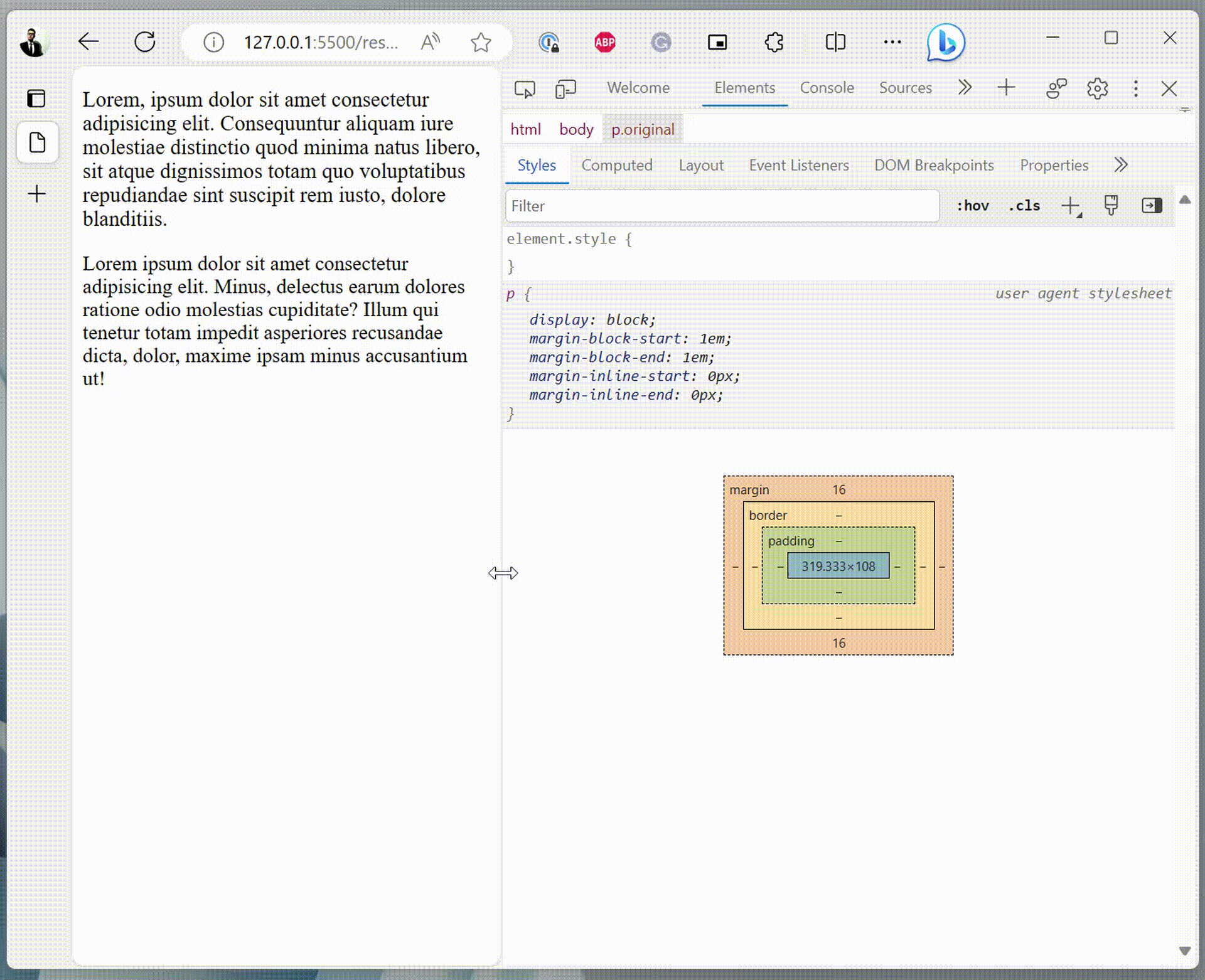This screenshot has height=980, width=1205.
Task: Select body in the breadcrumb trail
Action: point(576,129)
